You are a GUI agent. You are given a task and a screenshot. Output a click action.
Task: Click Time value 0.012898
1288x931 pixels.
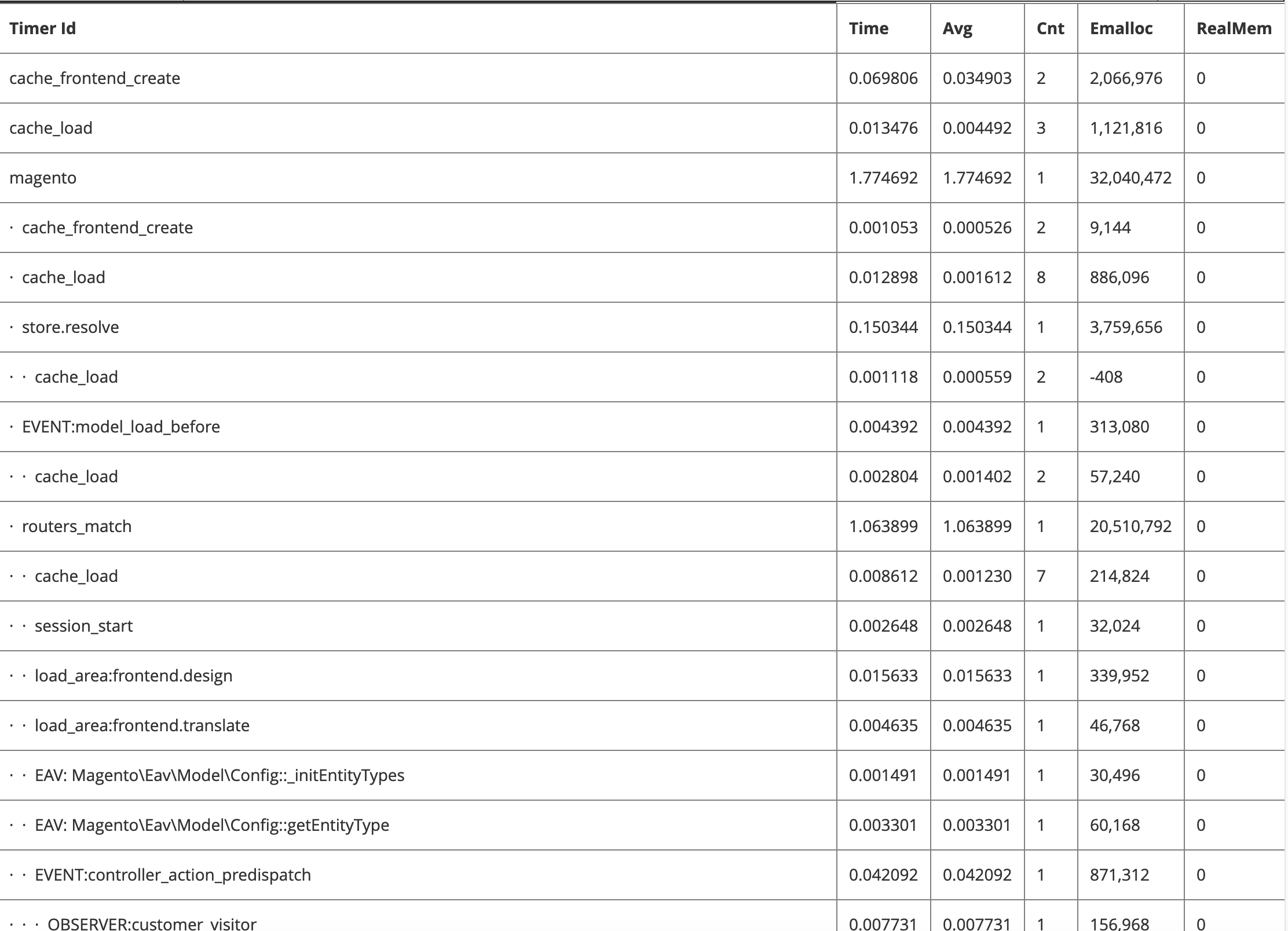pos(883,277)
